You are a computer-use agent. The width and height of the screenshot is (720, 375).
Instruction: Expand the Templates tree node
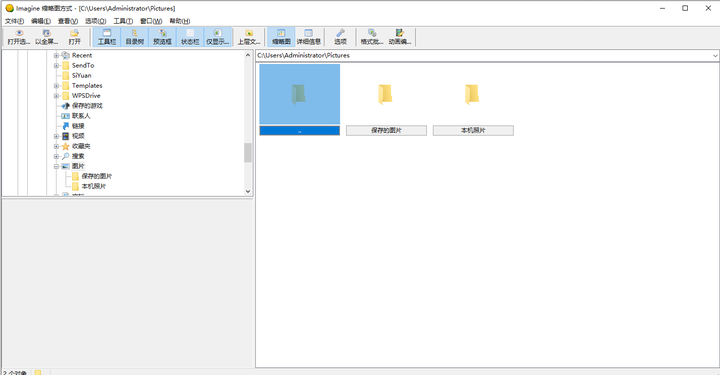click(x=56, y=86)
